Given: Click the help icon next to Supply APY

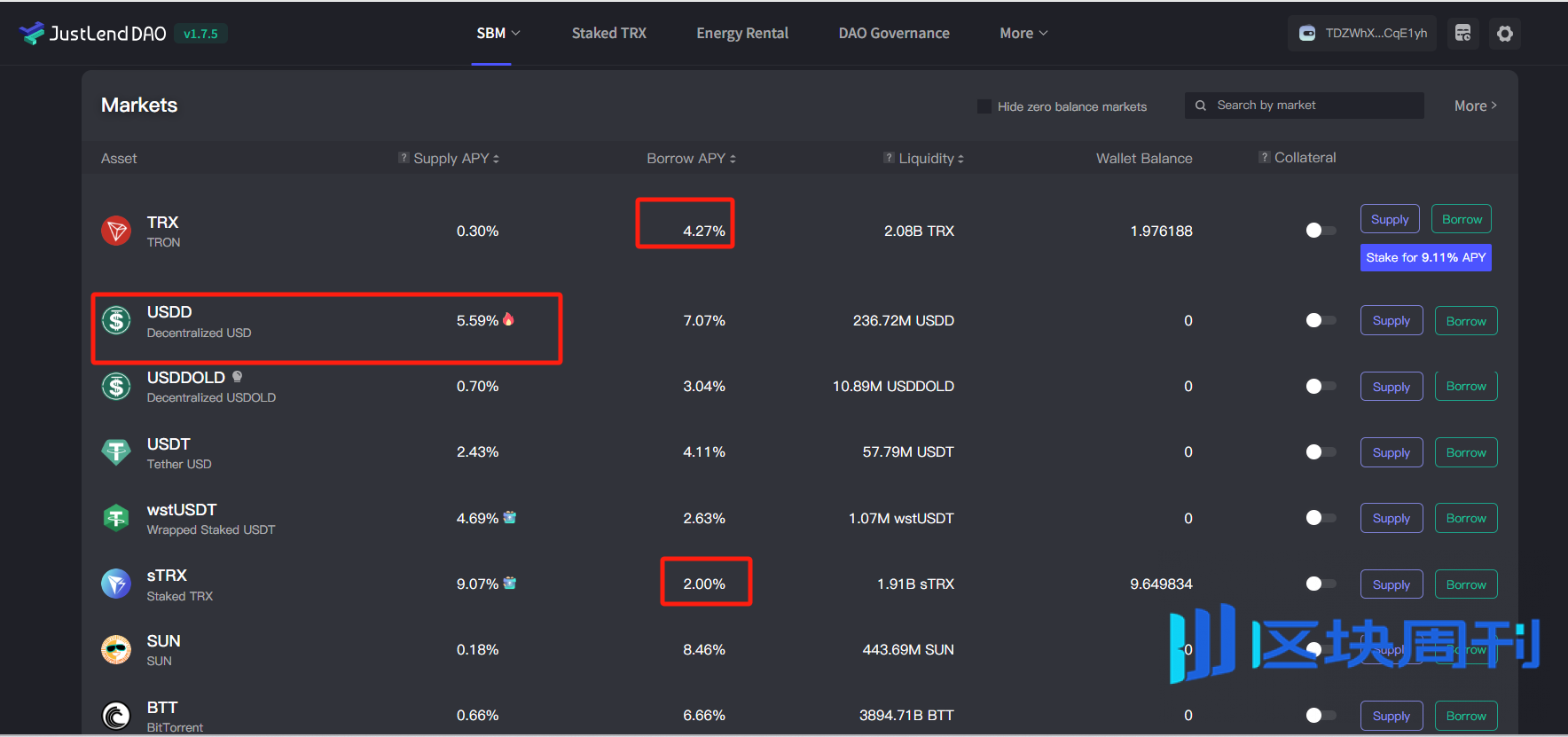Looking at the screenshot, I should 404,158.
